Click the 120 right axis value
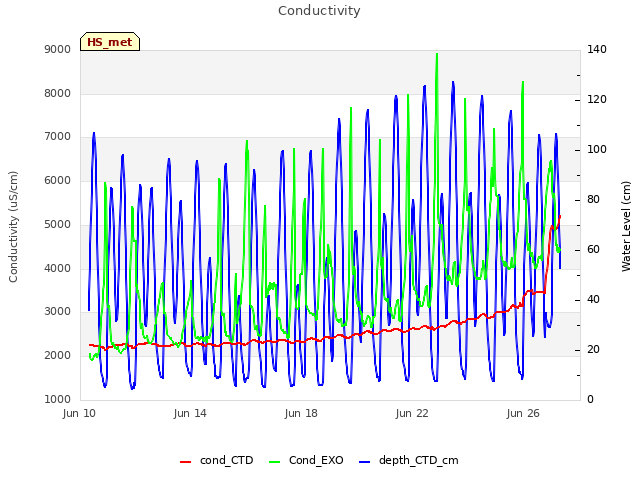This screenshot has width=640, height=480. (x=597, y=100)
